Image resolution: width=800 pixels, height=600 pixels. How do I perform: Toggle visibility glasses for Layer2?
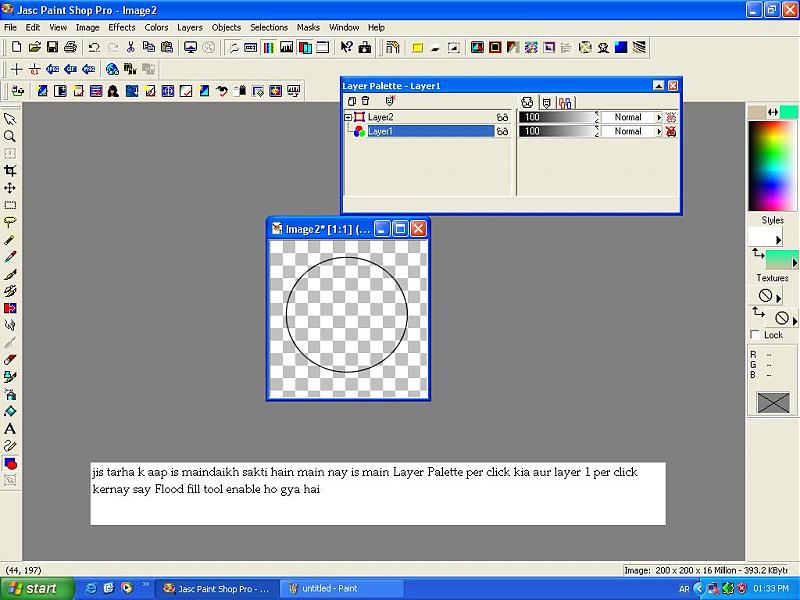point(503,117)
